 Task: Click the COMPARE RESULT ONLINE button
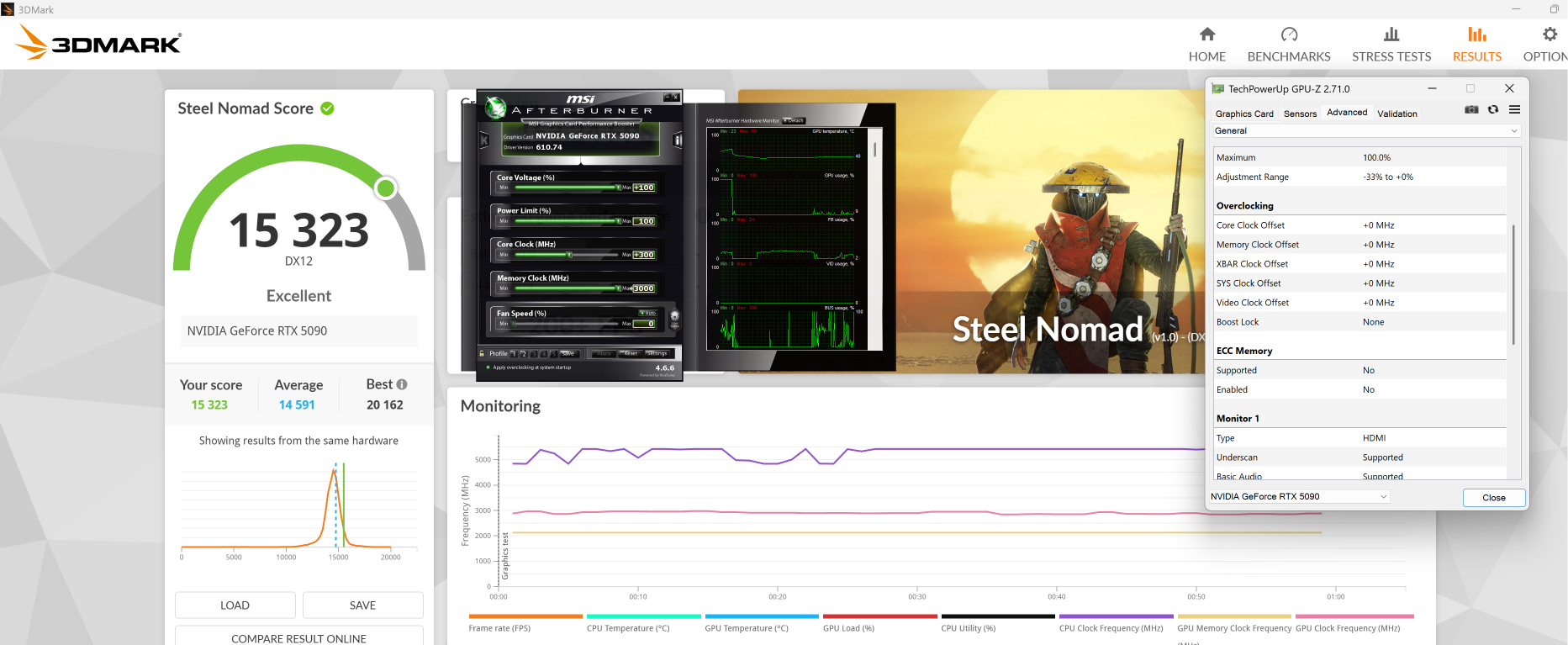pyautogui.click(x=299, y=637)
